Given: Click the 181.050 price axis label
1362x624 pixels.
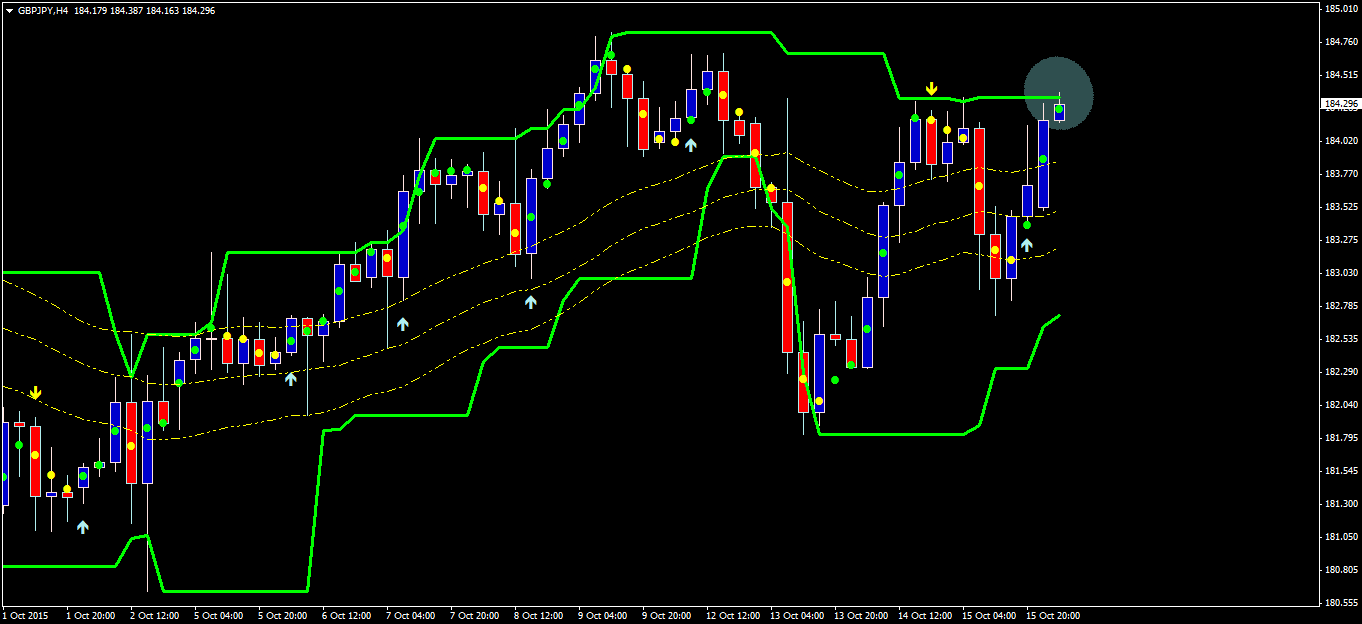Looking at the screenshot, I should (1341, 537).
